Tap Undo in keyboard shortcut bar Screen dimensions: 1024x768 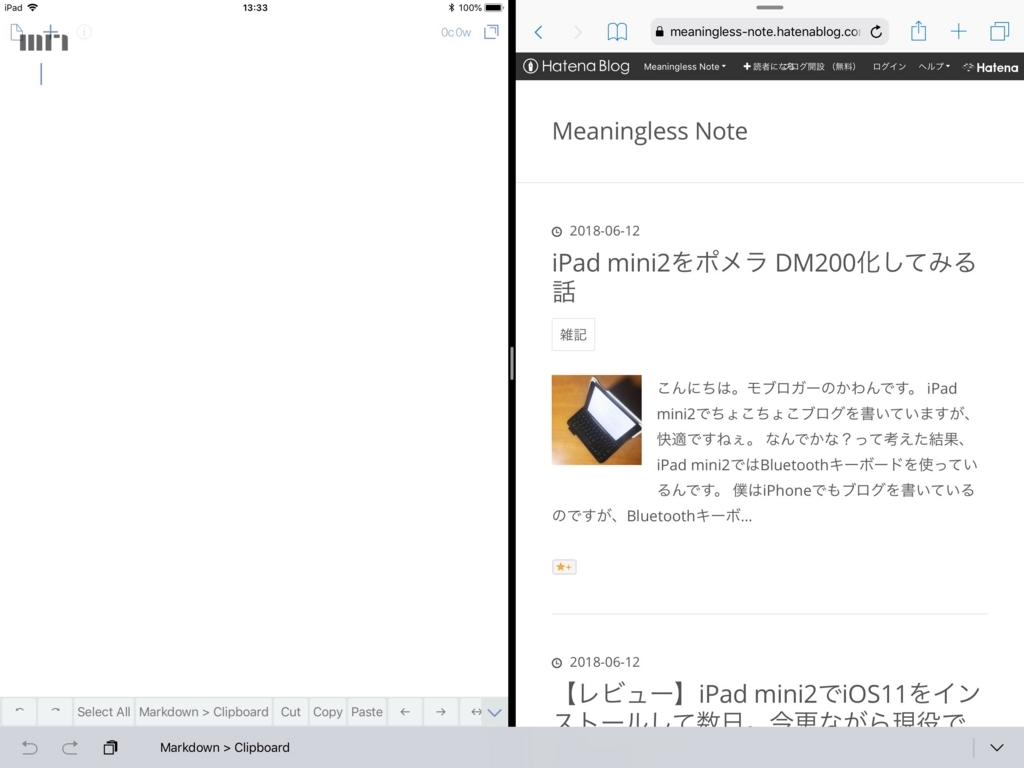pos(29,748)
